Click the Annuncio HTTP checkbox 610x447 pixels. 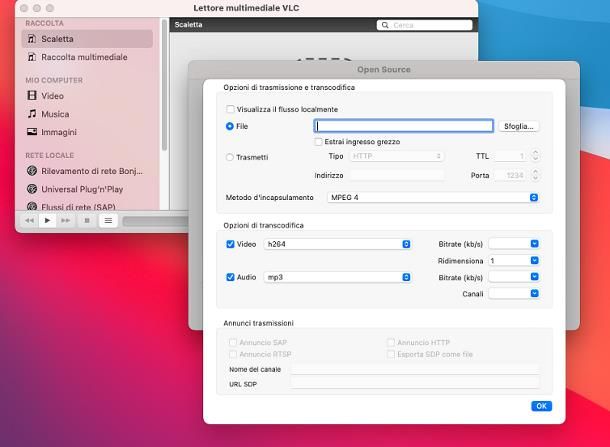point(391,342)
